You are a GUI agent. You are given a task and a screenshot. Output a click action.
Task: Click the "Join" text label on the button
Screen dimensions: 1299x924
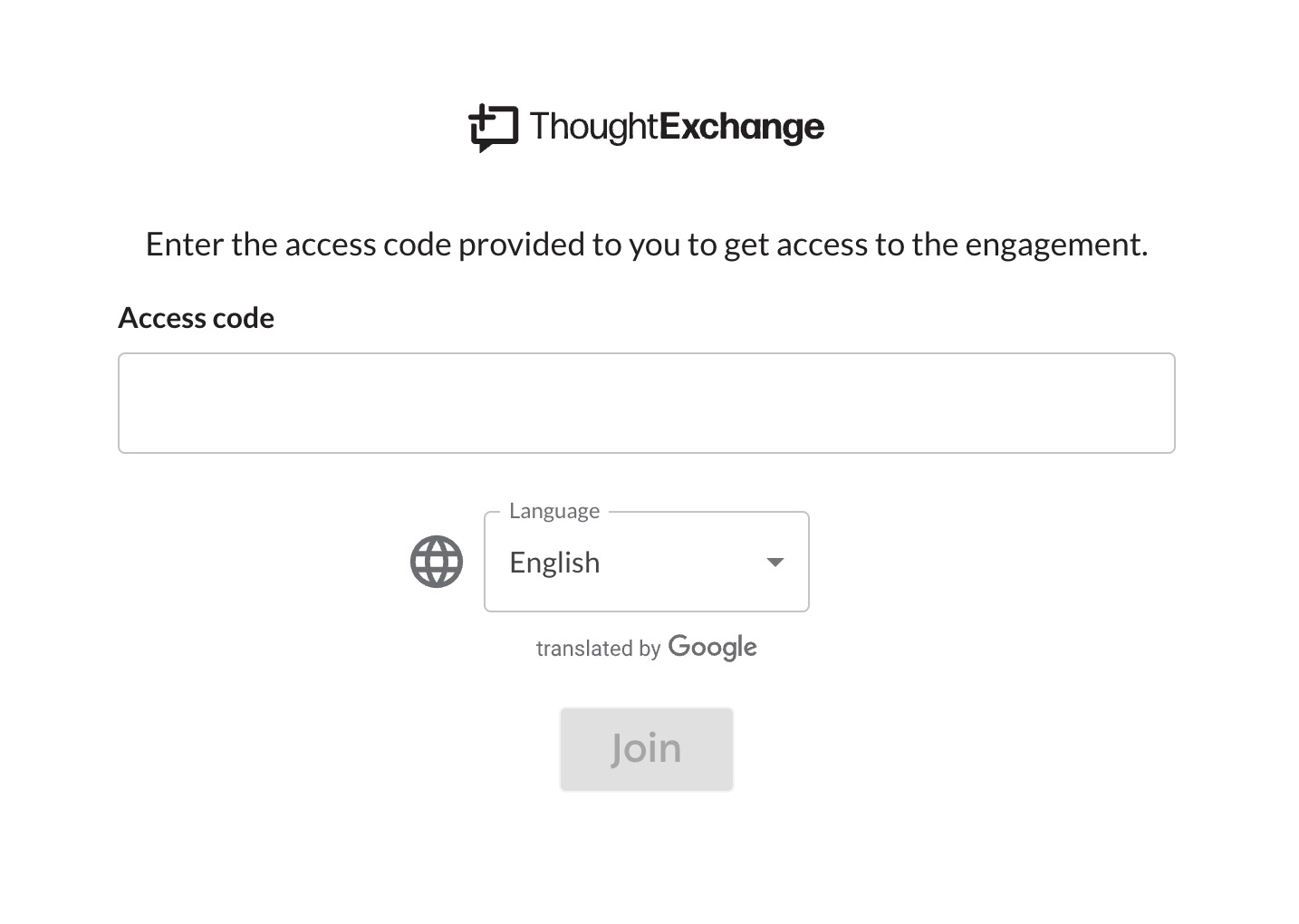pos(646,749)
